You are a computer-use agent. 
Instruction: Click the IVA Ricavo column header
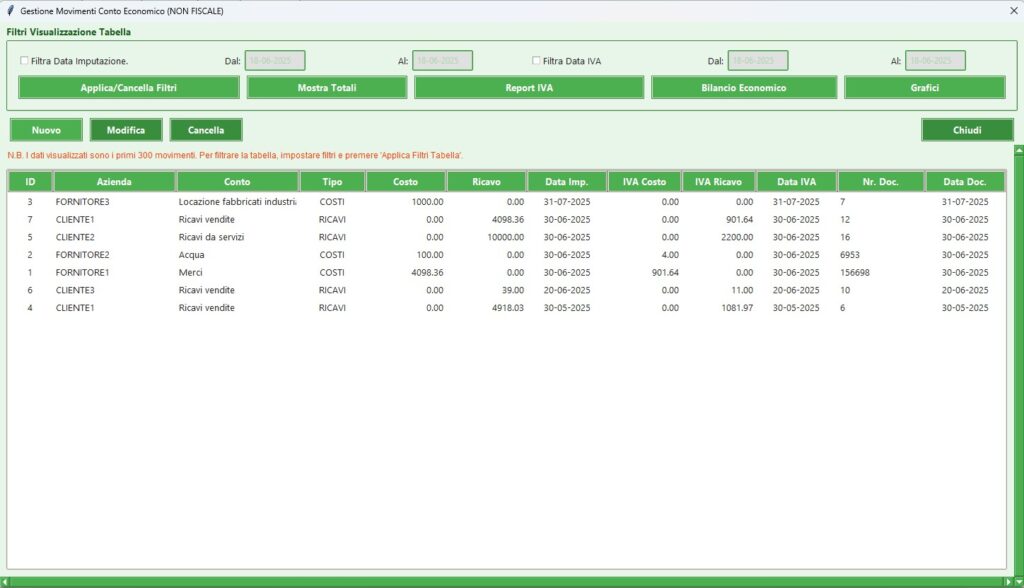718,182
